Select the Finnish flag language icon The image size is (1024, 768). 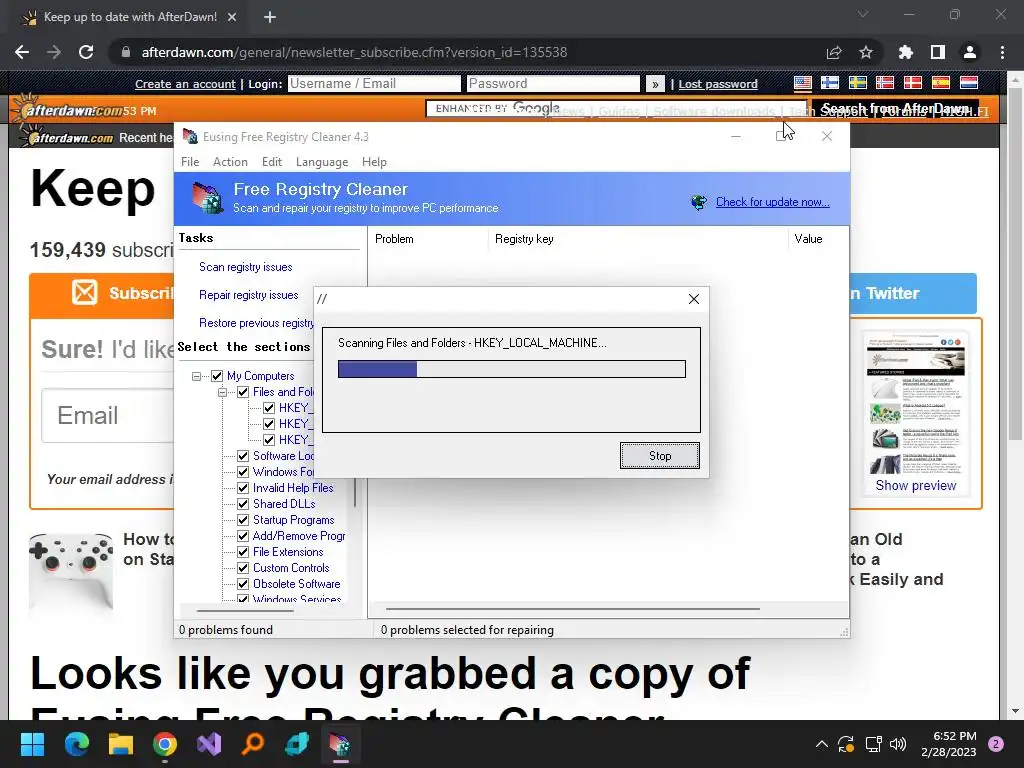830,83
